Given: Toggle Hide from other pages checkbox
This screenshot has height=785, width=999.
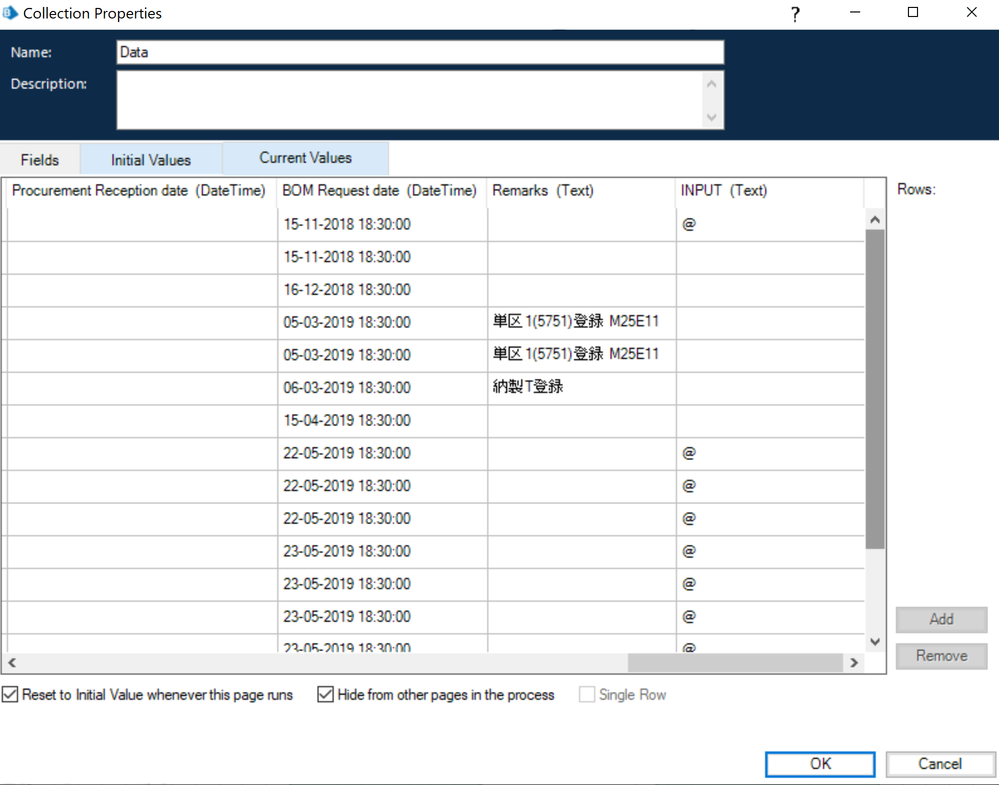Looking at the screenshot, I should click(325, 695).
